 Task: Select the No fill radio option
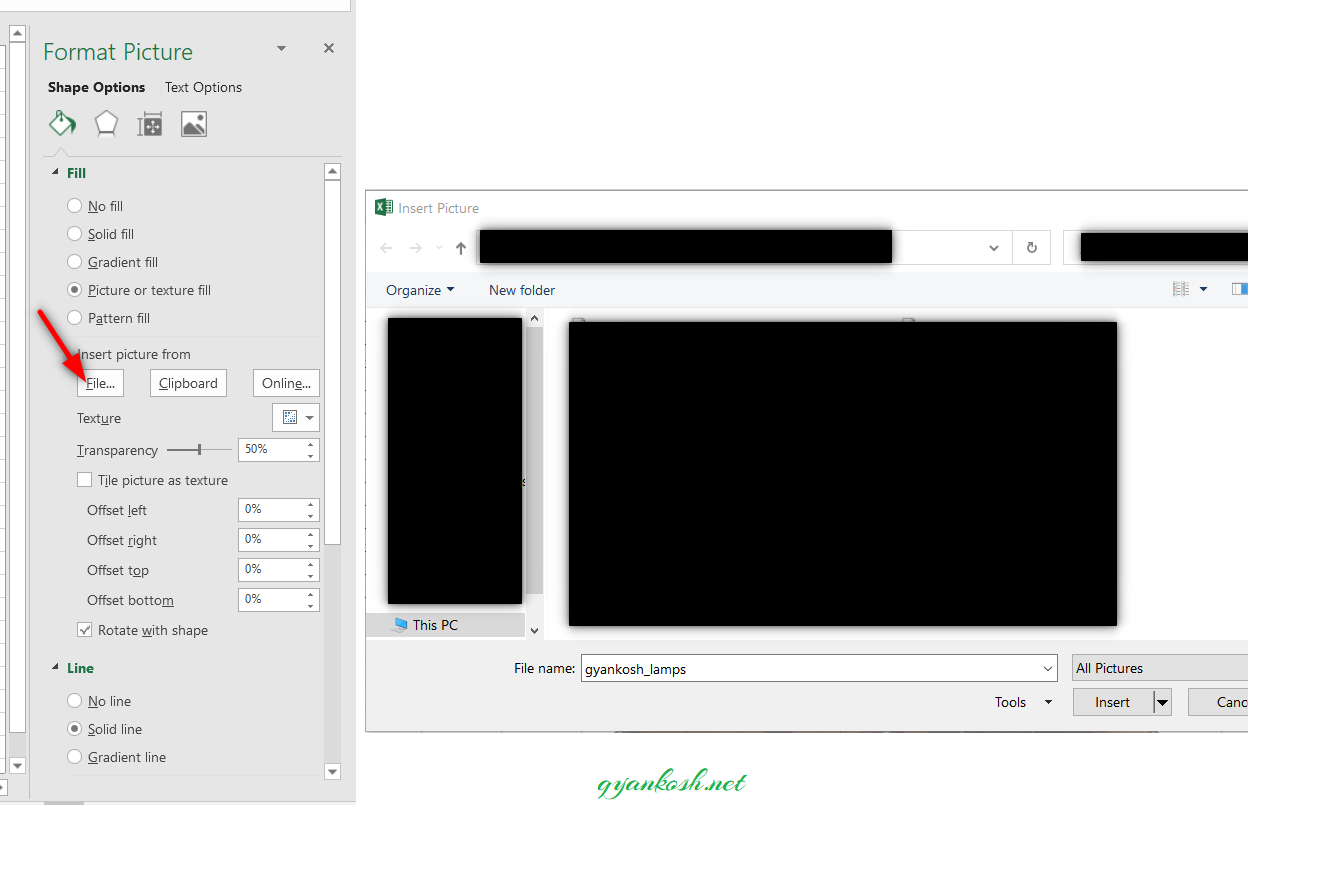pos(74,206)
